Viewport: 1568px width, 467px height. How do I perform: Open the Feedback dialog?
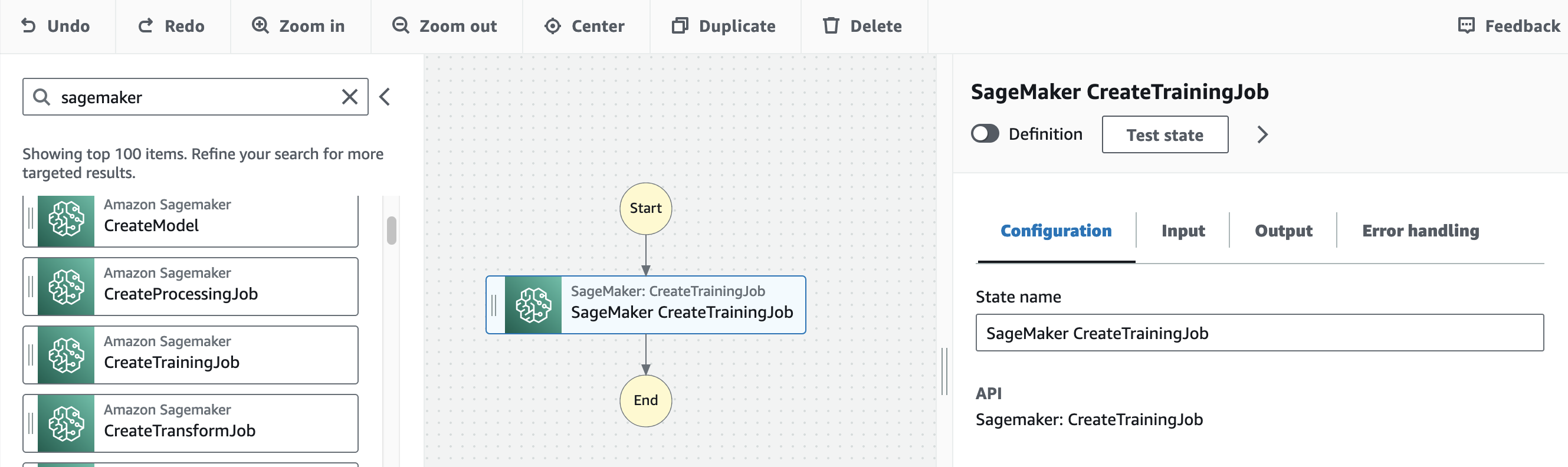click(1508, 26)
